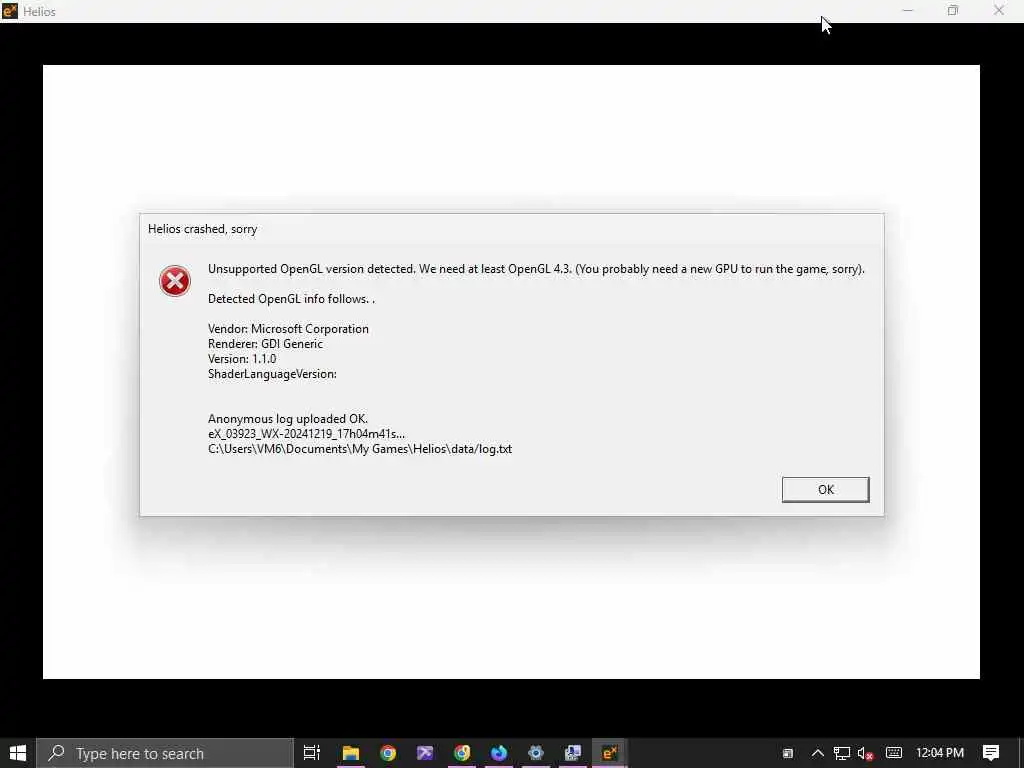
Task: Click the network status tray icon
Action: 842,753
